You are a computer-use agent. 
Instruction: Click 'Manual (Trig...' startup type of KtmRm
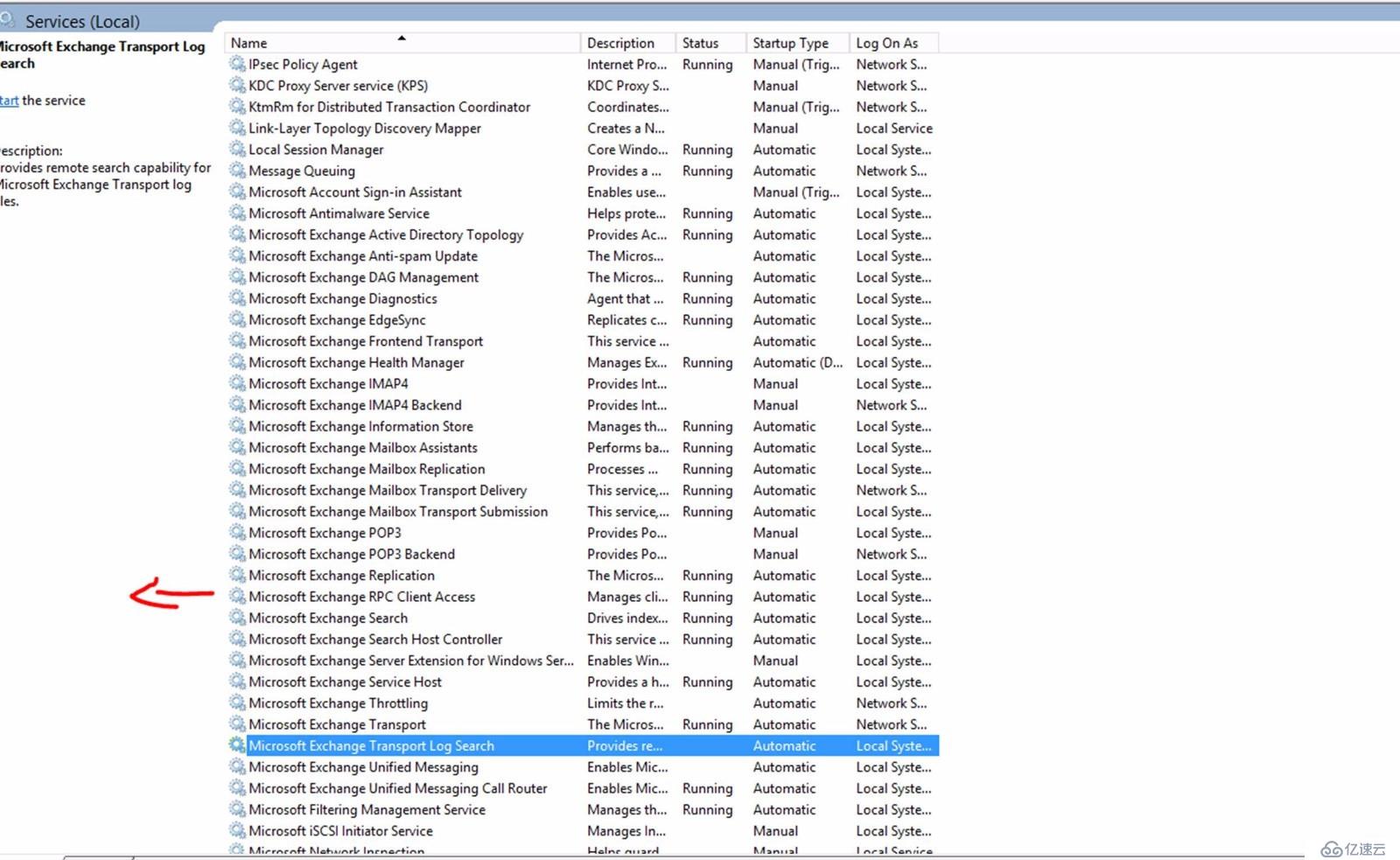click(796, 107)
